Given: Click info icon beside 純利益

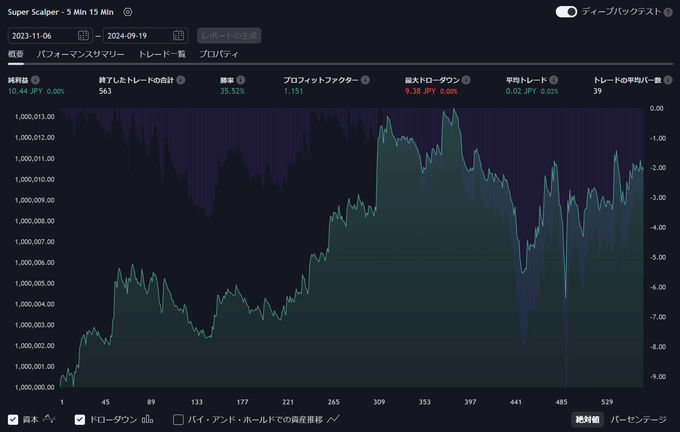Looking at the screenshot, I should click(36, 79).
